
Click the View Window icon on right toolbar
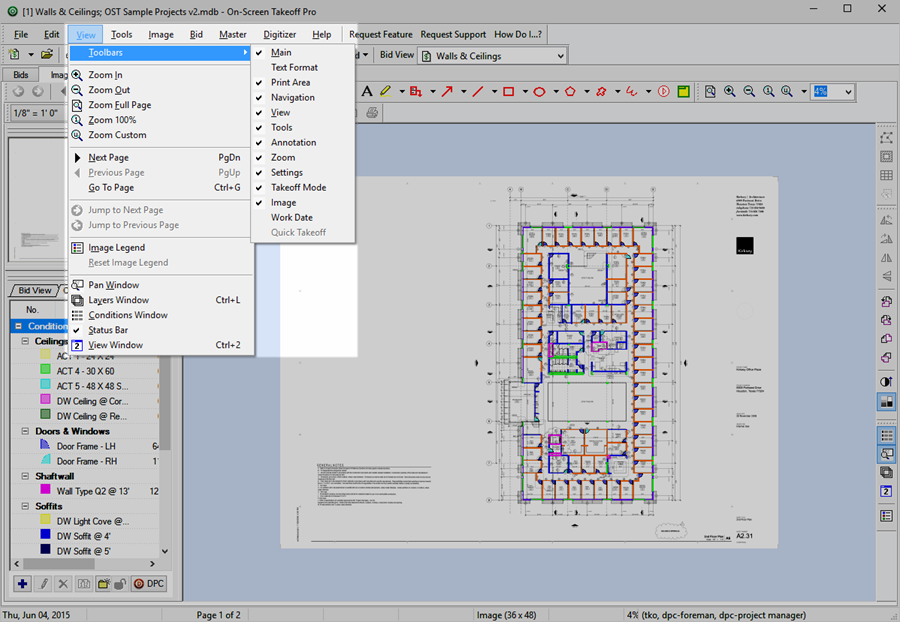(886, 491)
